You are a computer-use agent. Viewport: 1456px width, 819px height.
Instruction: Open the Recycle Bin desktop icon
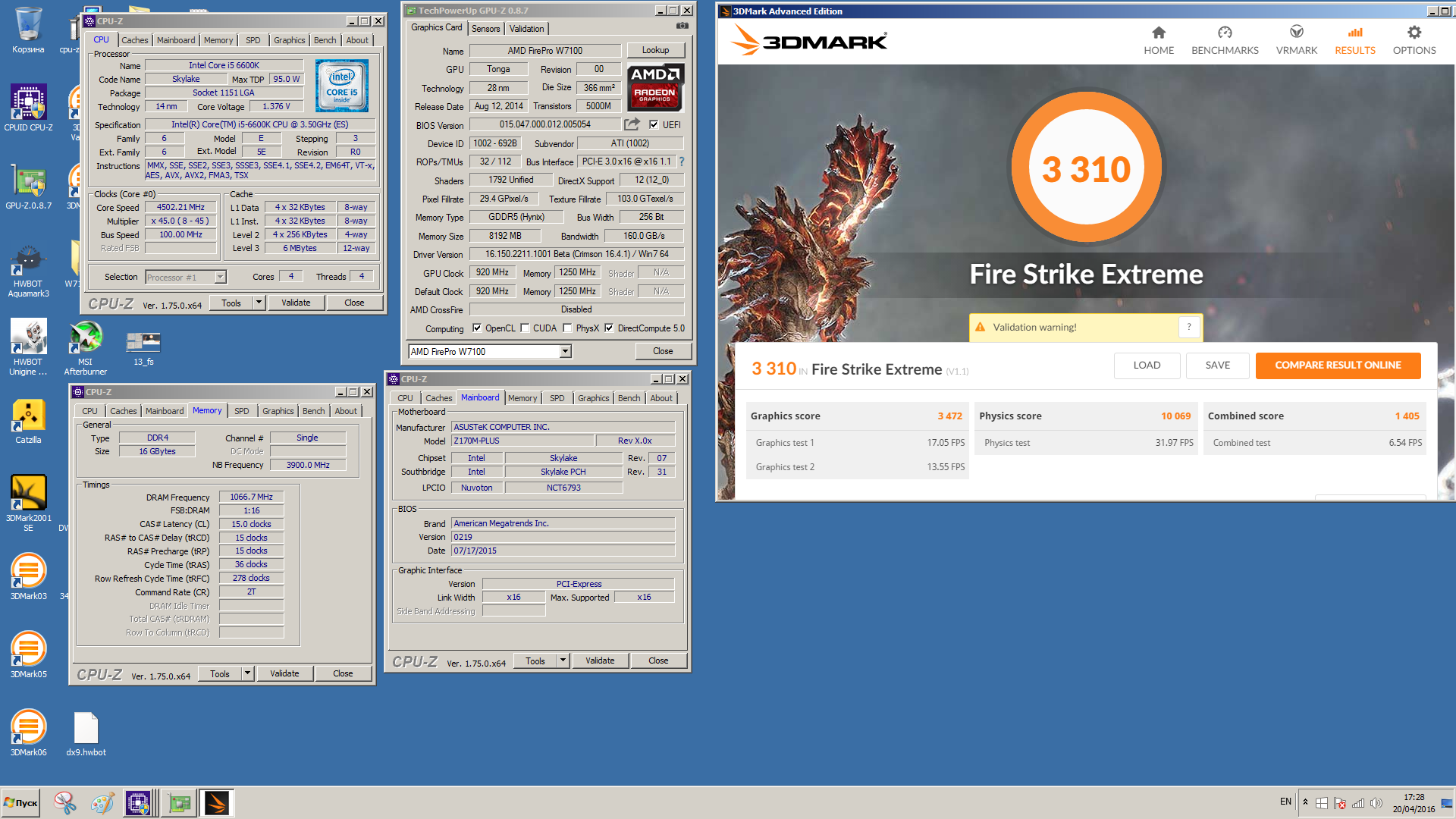coord(28,30)
